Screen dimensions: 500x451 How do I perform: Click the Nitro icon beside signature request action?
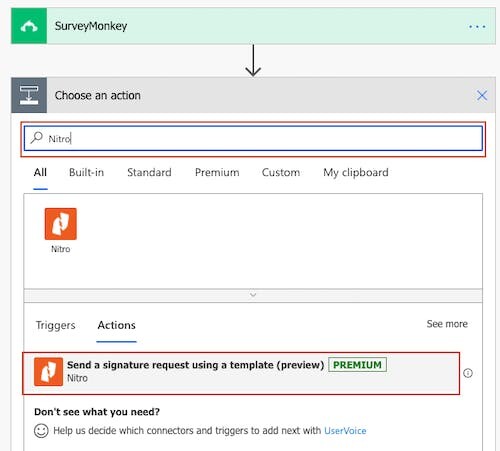pyautogui.click(x=48, y=372)
